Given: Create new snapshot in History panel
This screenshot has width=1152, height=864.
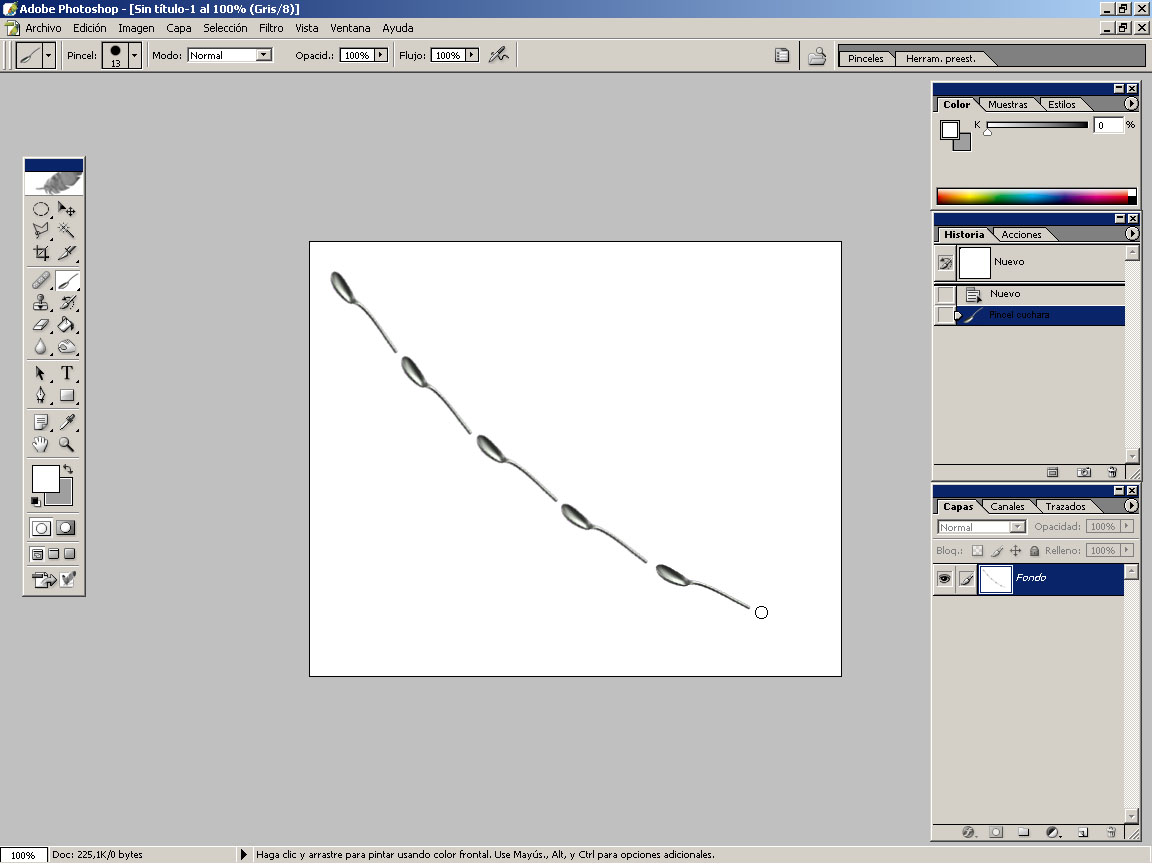Looking at the screenshot, I should click(1084, 472).
